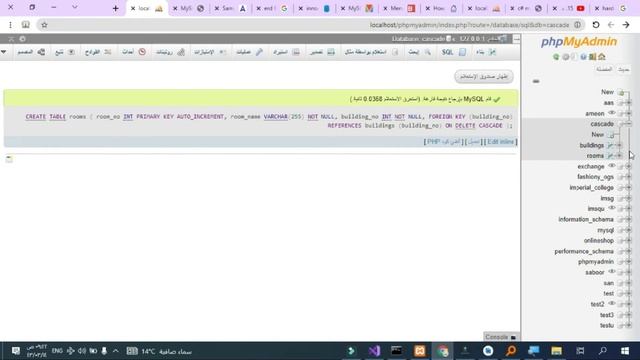Expand the aas database node
Viewport: 640px width, 360px height.
point(629,103)
